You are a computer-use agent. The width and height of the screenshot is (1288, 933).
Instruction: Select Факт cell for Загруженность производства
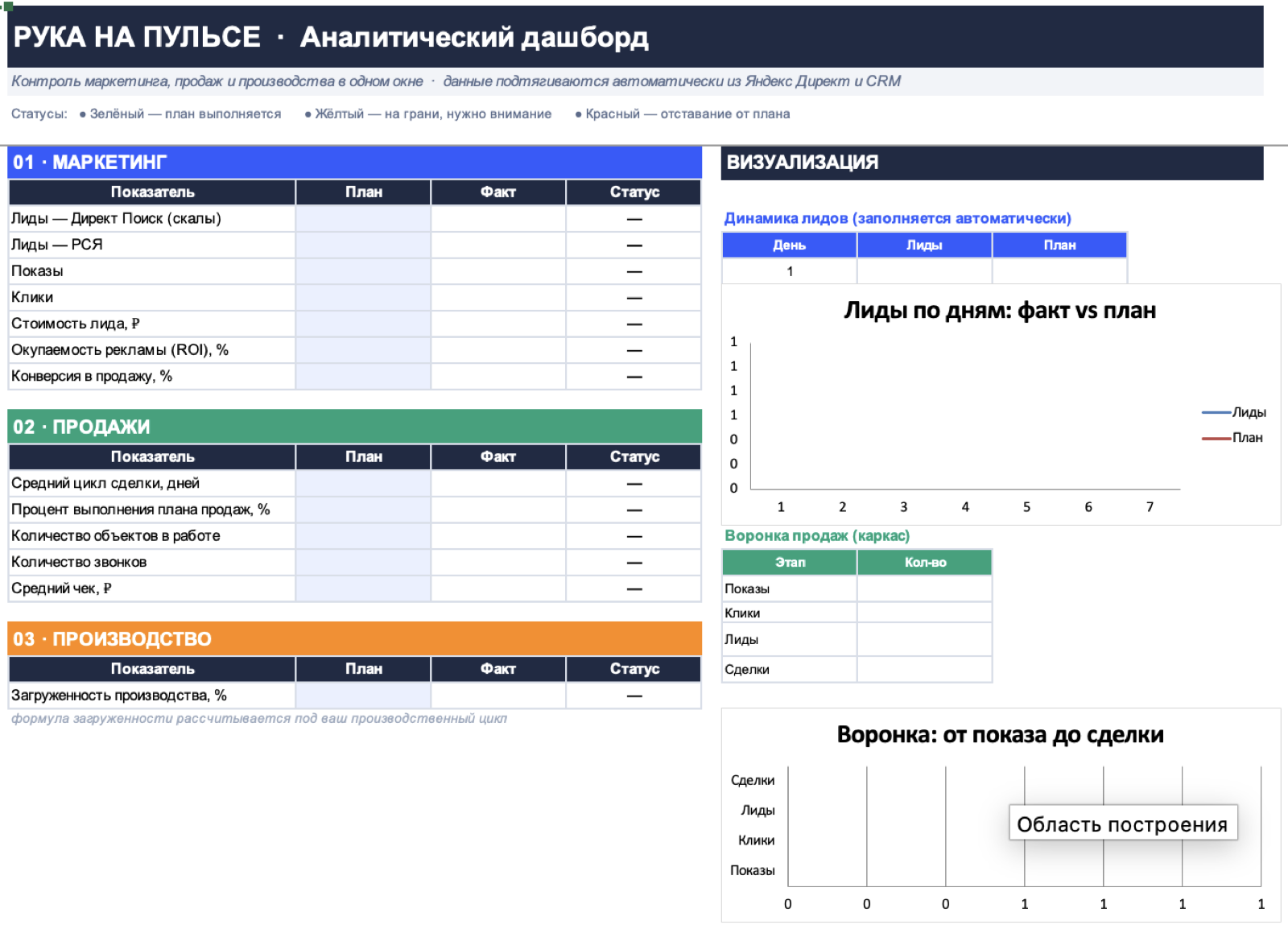click(x=498, y=696)
